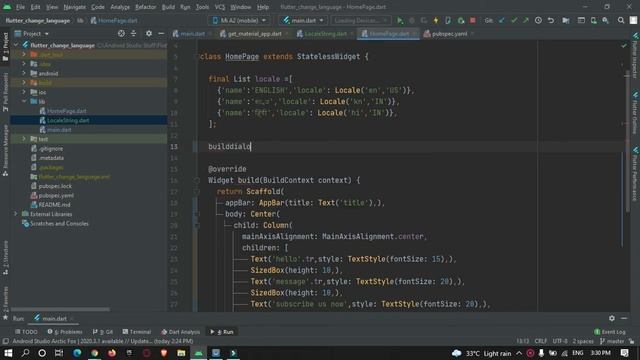Open the TODO tool window
This screenshot has height=360, width=640.
[x=26, y=332]
